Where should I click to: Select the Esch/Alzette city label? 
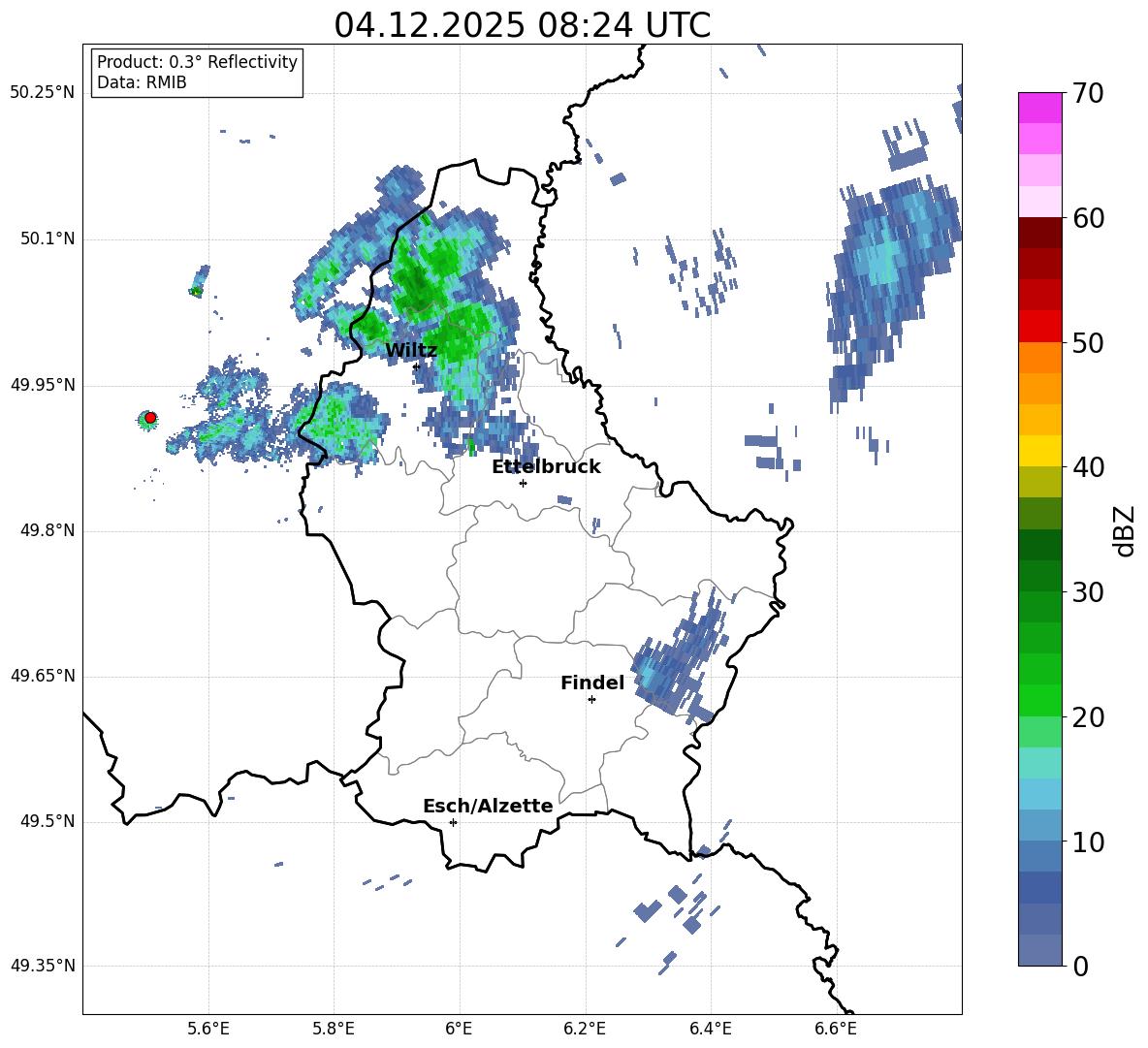tap(488, 807)
